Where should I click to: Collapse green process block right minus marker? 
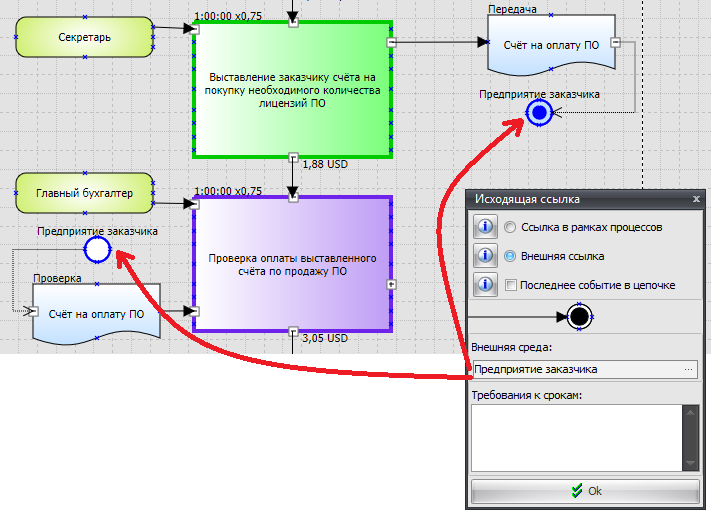[x=392, y=42]
